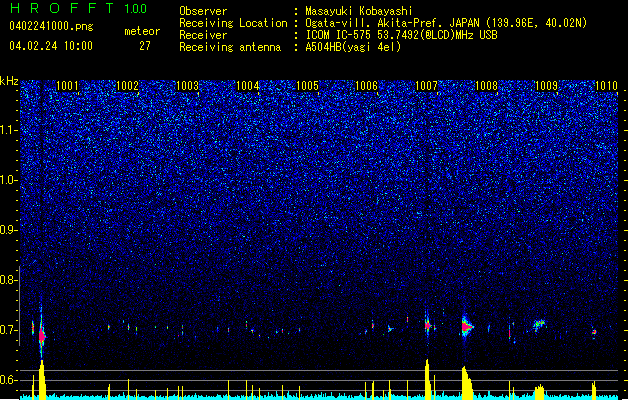Viewport: 629px width, 400px height.
Task: Click the 1.1 kHz frequency label
Action: pos(8,130)
